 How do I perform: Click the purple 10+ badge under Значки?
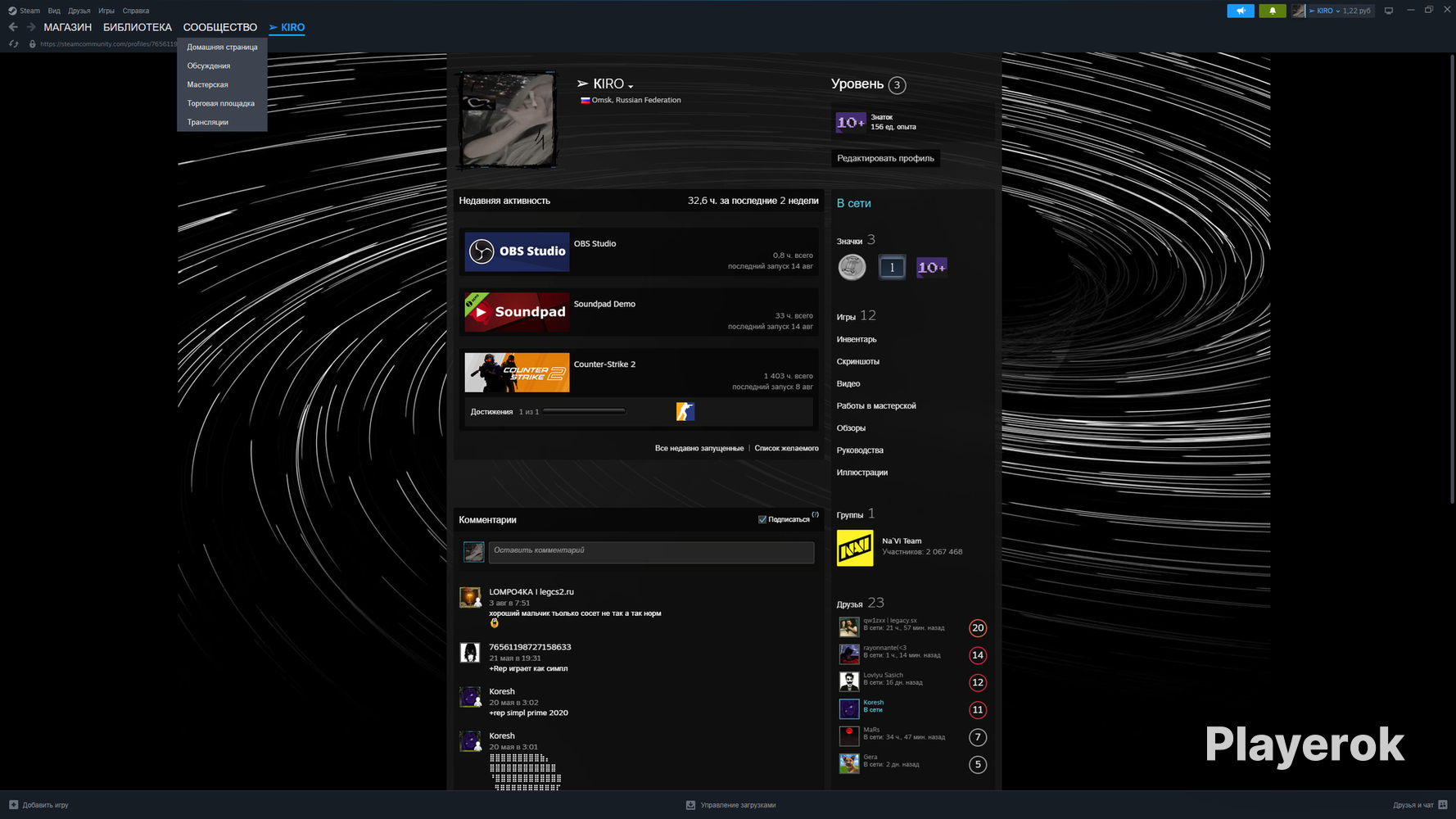tap(931, 267)
